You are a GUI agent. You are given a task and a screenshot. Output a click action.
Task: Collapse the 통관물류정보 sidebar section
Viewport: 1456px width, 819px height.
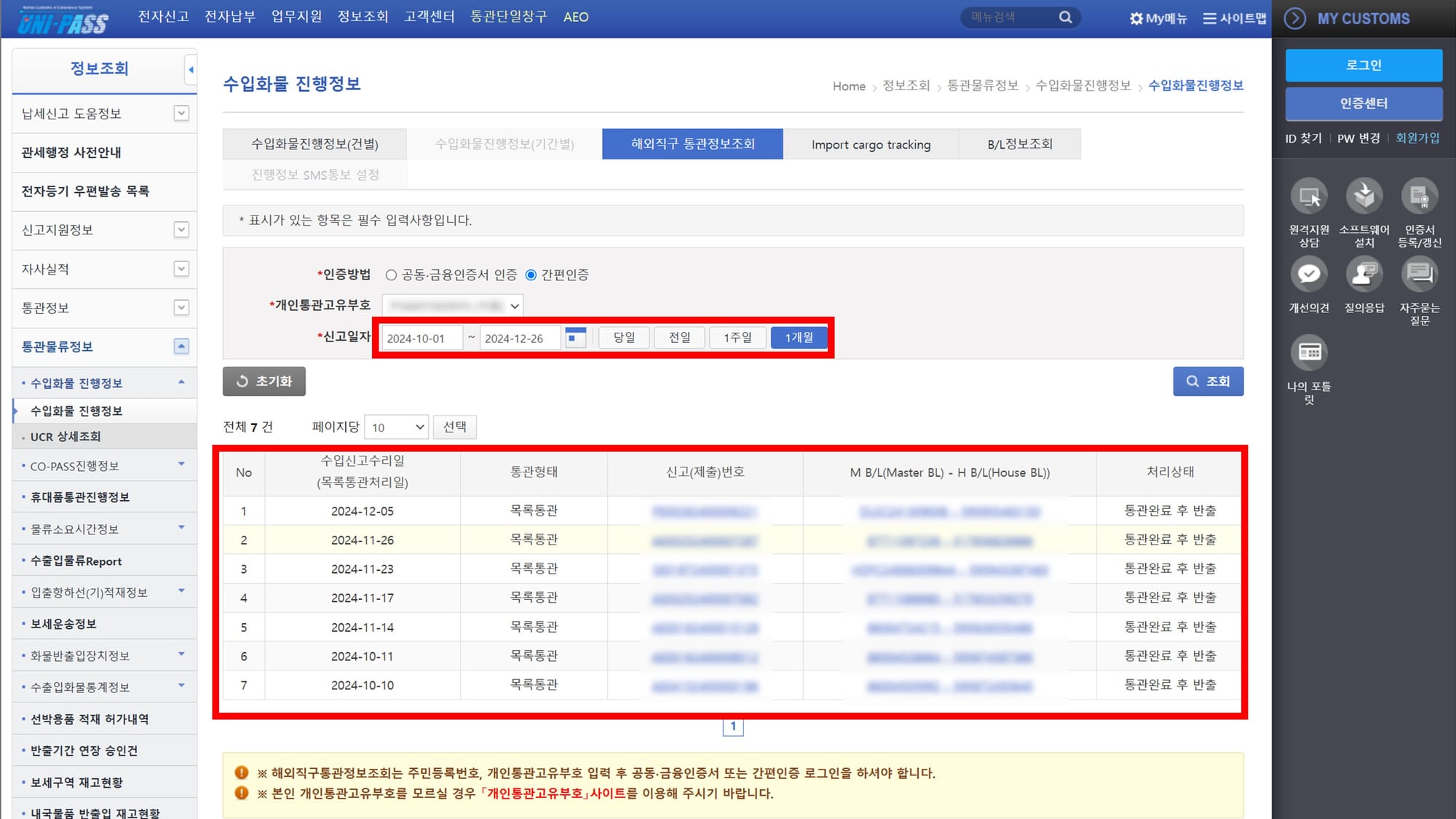point(181,347)
